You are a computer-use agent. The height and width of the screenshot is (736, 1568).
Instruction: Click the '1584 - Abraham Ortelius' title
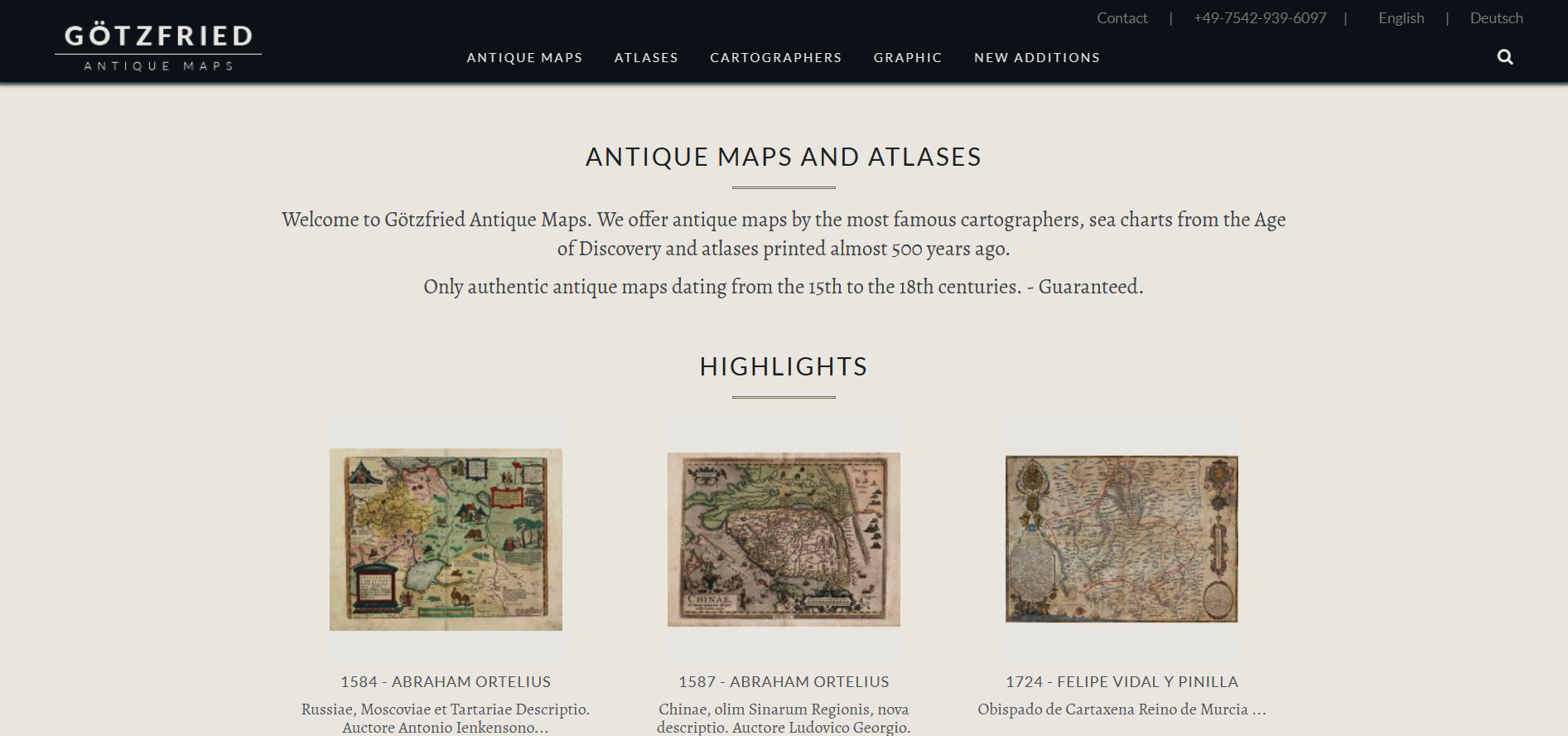click(x=446, y=682)
